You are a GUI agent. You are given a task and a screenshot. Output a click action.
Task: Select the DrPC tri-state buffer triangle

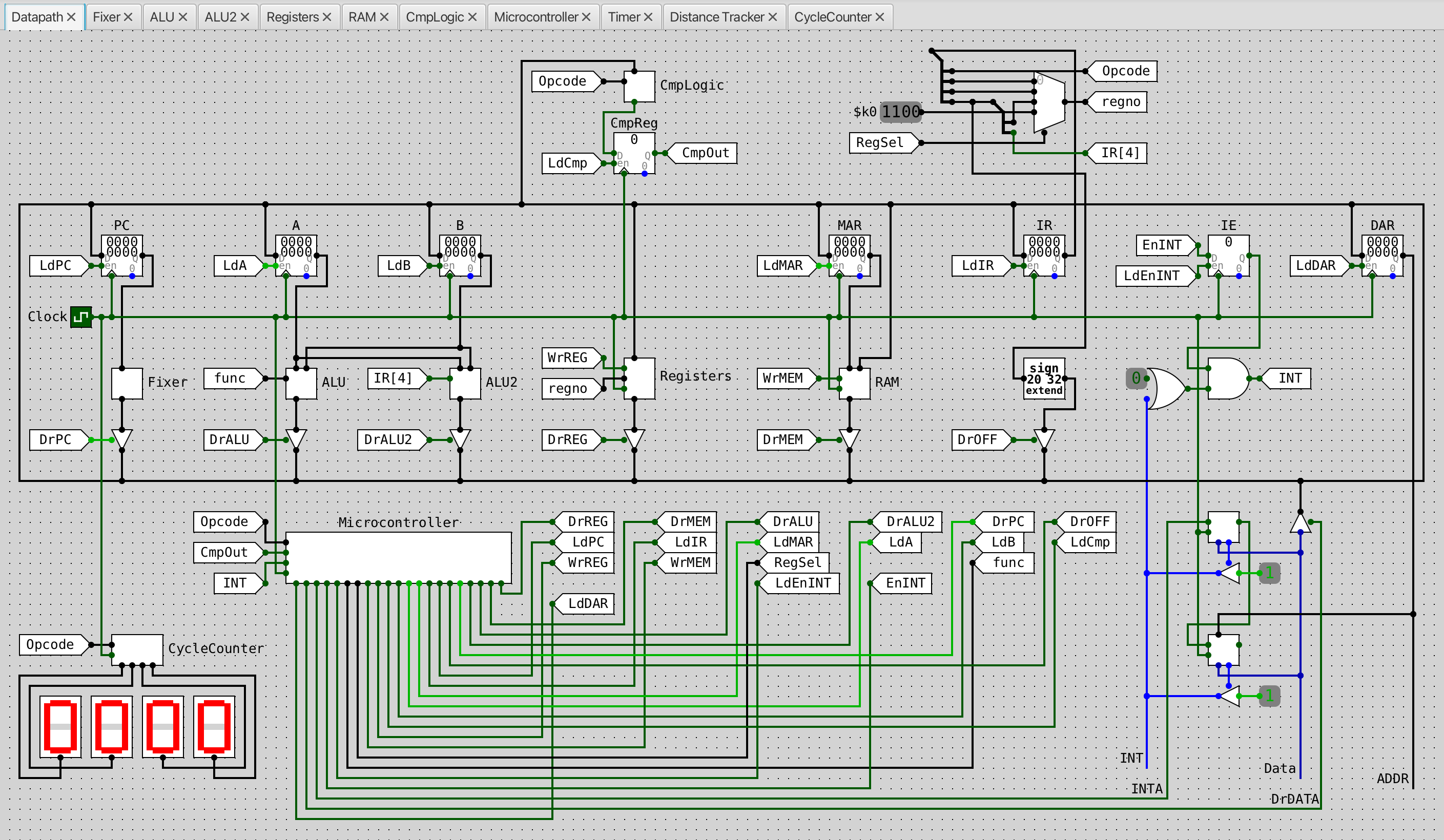122,438
